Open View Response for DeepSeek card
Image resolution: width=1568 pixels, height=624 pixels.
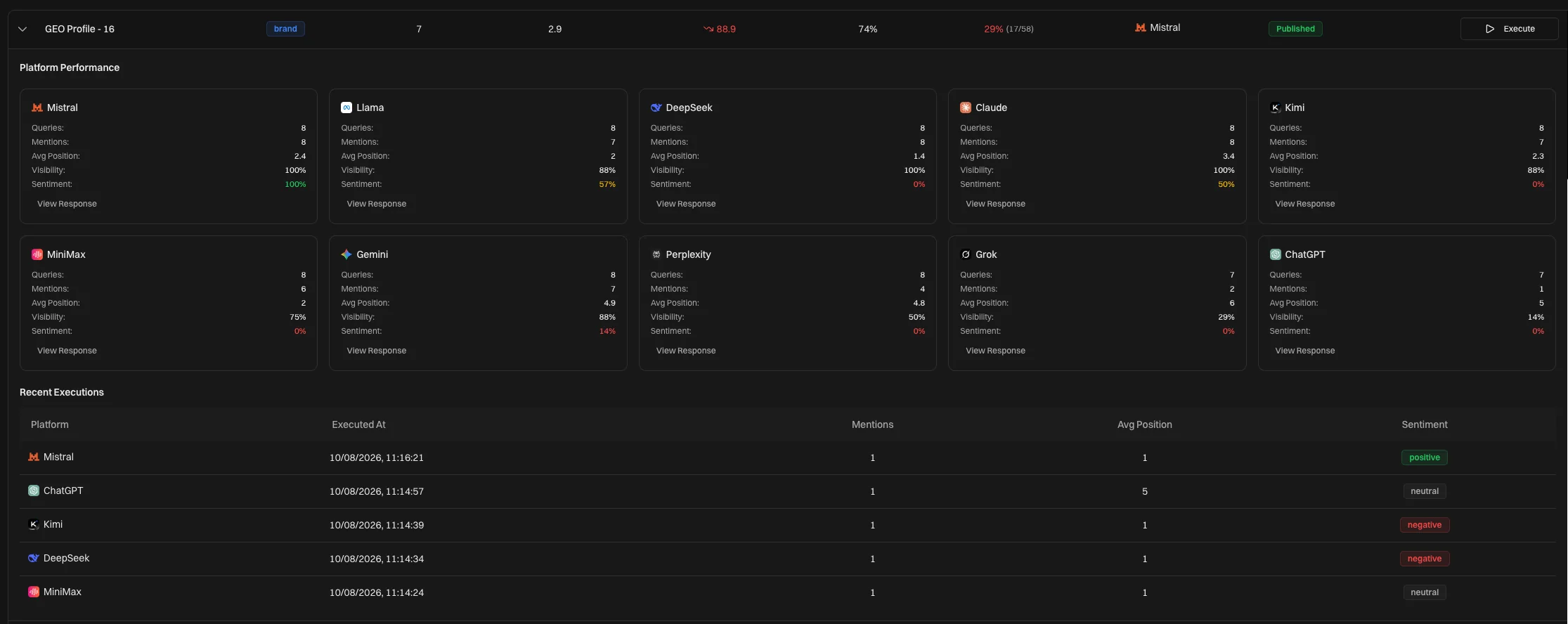tap(686, 204)
